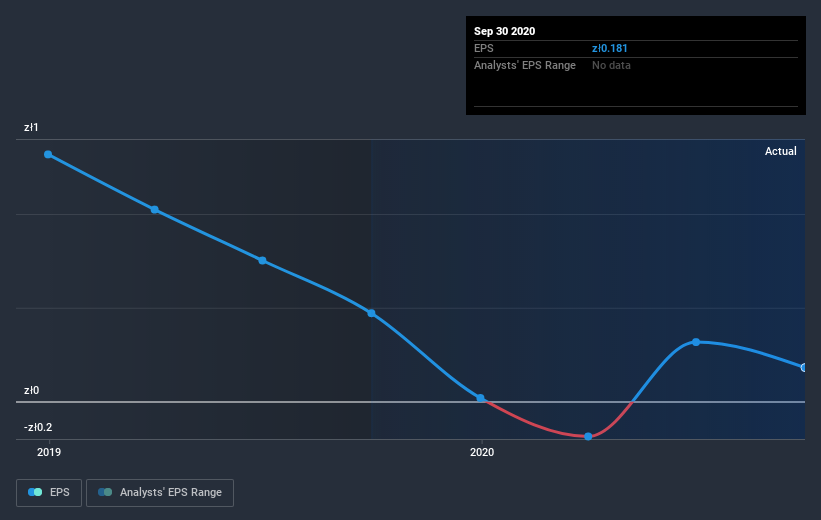
Task: Click the 2020 x-axis label
Action: (482, 452)
